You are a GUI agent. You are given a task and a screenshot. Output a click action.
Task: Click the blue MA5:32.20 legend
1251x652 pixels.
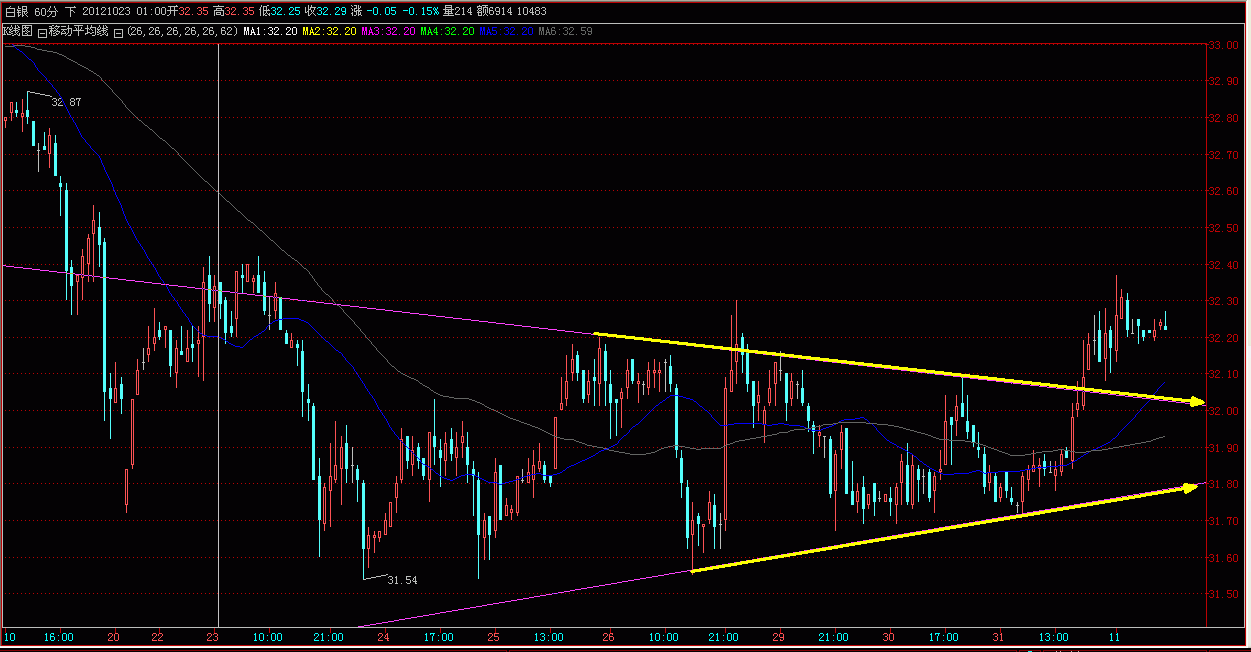click(506, 32)
